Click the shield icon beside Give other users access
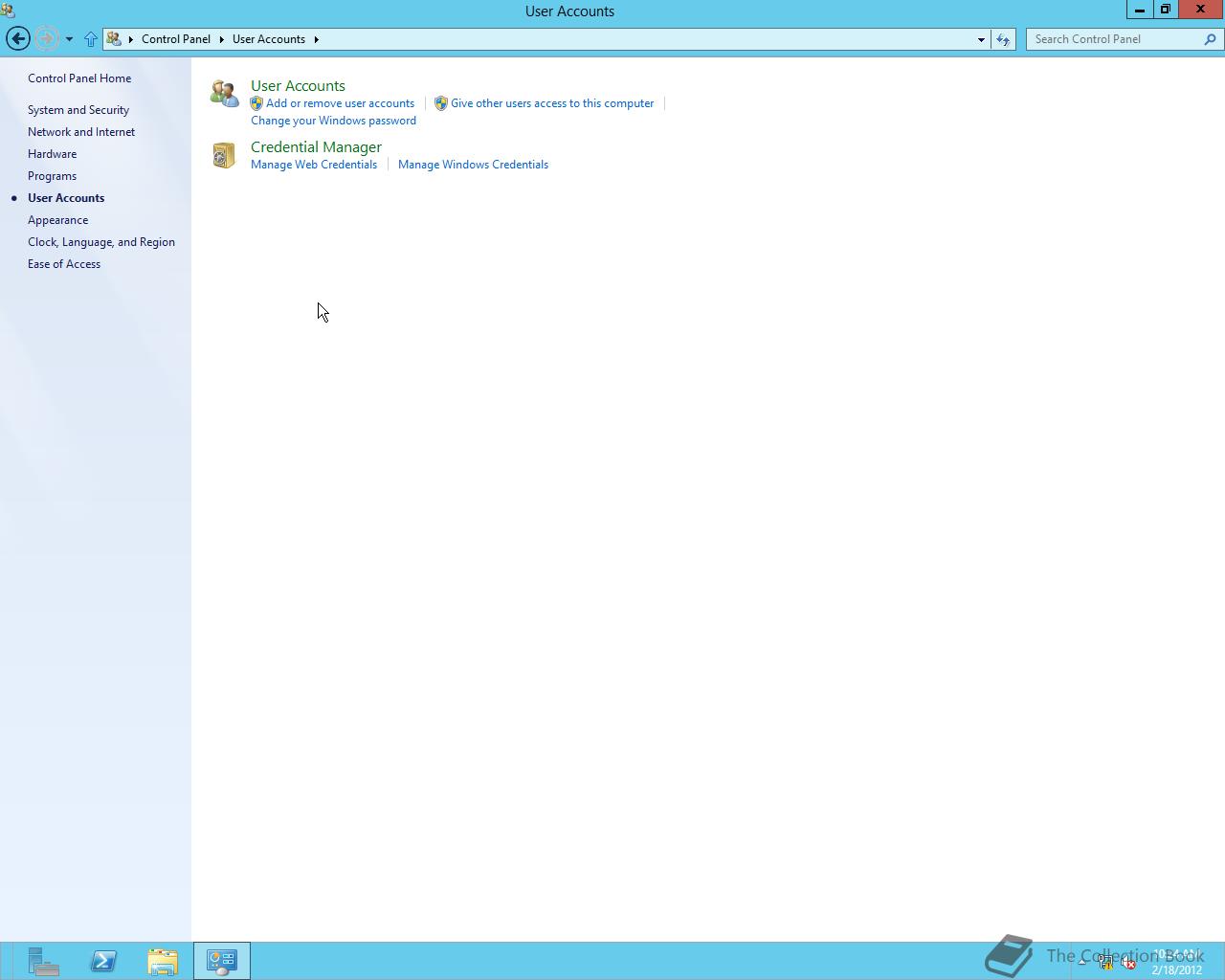This screenshot has height=980, width=1225. click(441, 103)
